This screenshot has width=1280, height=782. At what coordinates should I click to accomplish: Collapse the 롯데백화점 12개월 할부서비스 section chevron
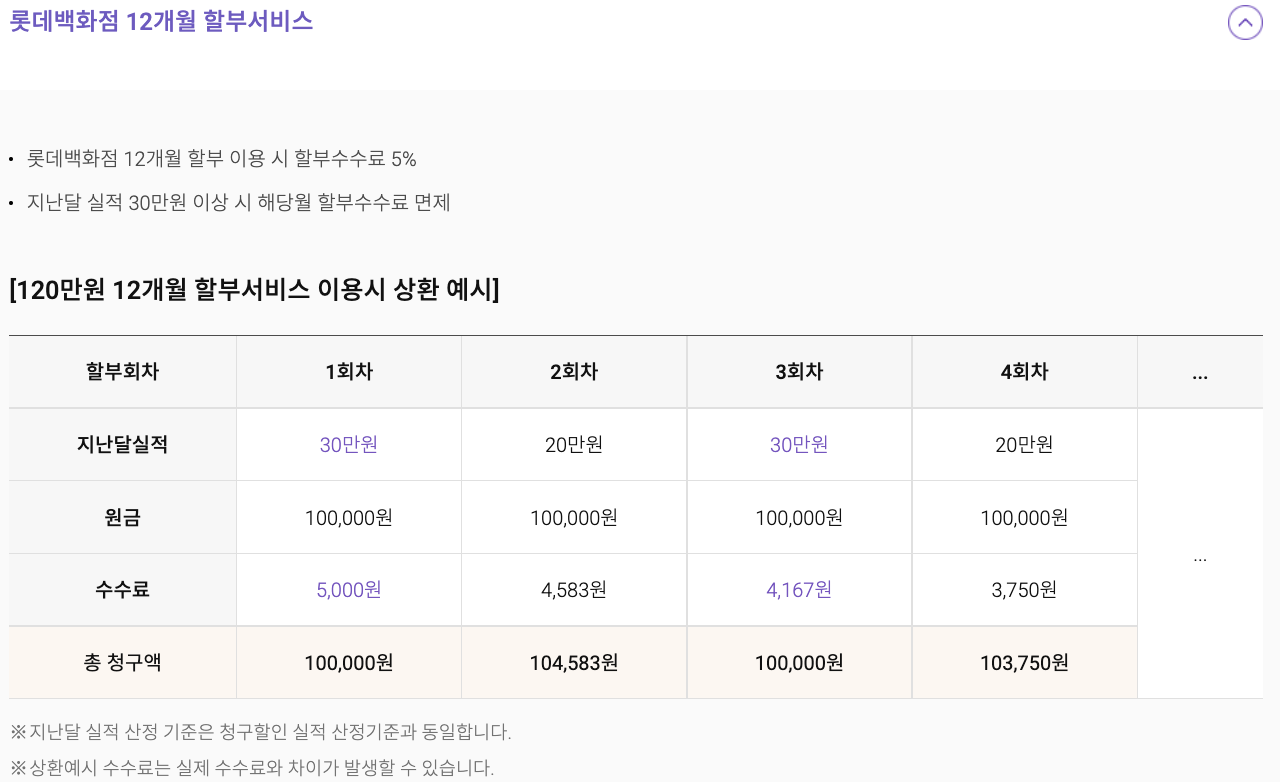(x=1245, y=22)
